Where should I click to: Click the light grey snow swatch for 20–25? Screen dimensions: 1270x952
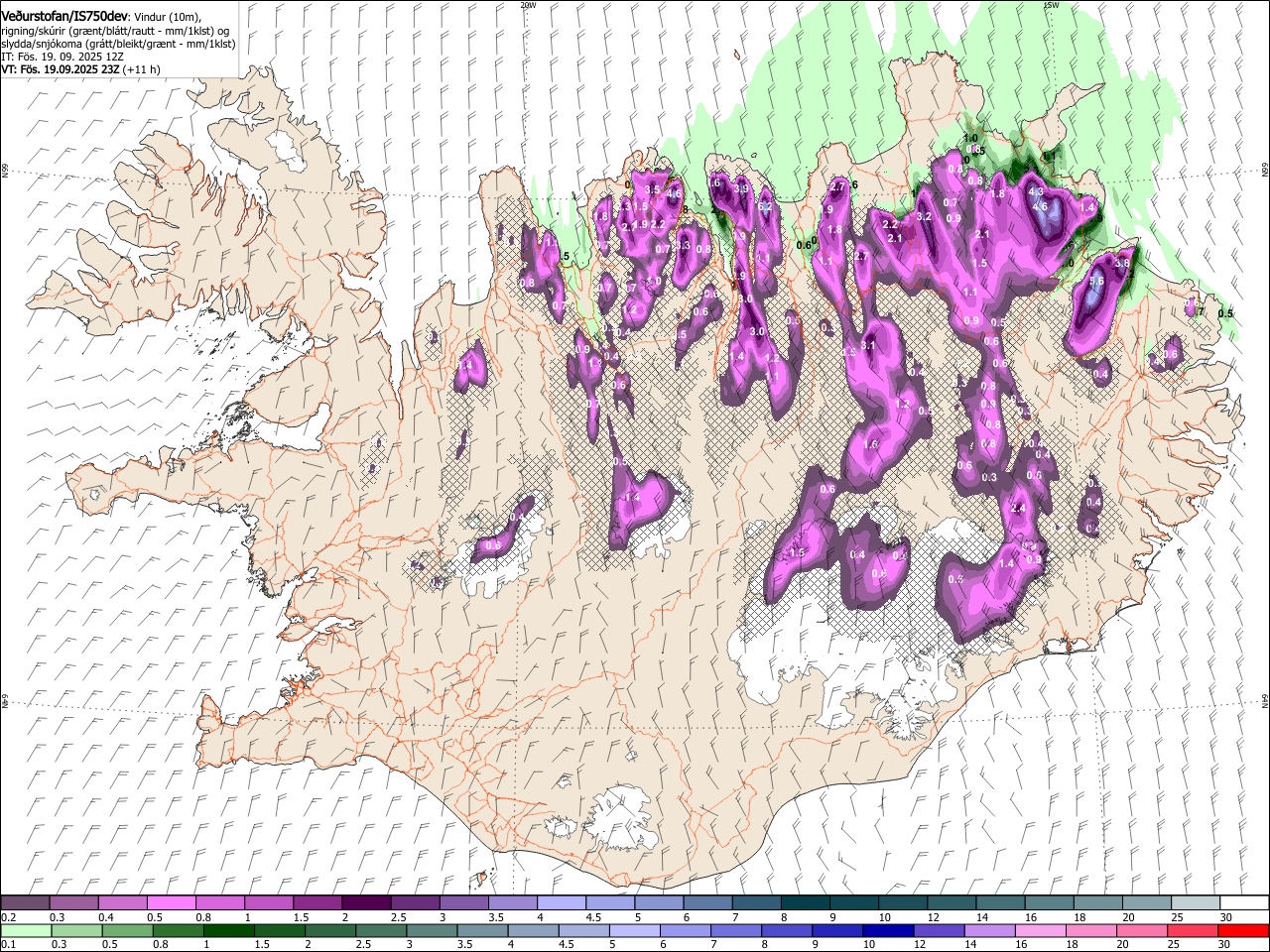coord(1146,902)
